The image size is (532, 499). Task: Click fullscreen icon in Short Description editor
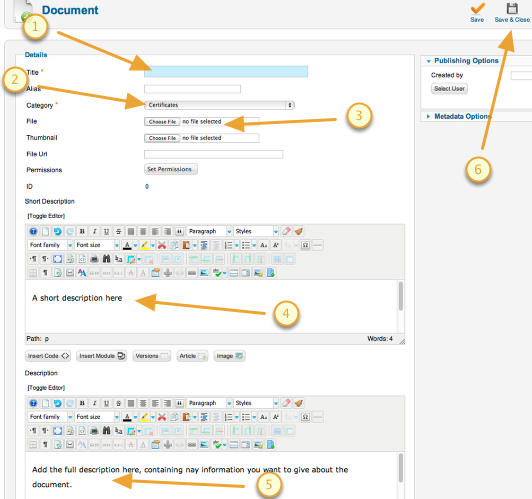(x=58, y=259)
